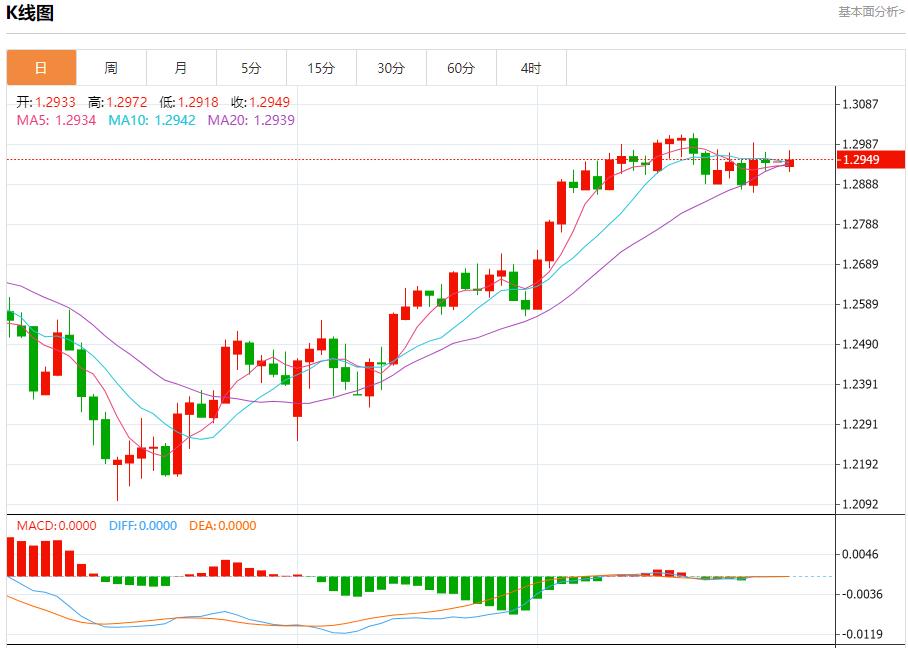Viewport: 908px width, 648px height.
Task: Switch to the 月 monthly tab
Action: click(181, 68)
